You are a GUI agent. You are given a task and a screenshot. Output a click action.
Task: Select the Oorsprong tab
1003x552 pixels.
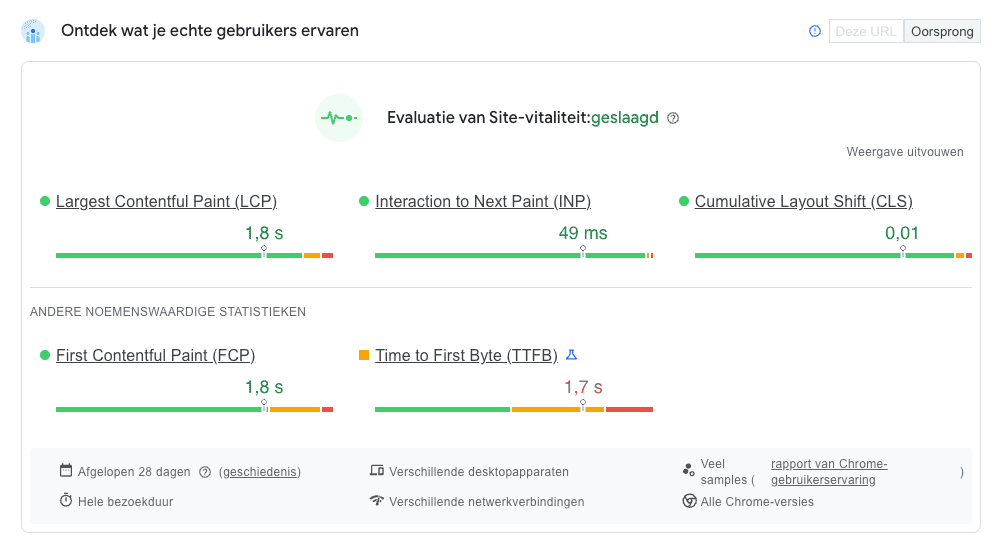942,32
